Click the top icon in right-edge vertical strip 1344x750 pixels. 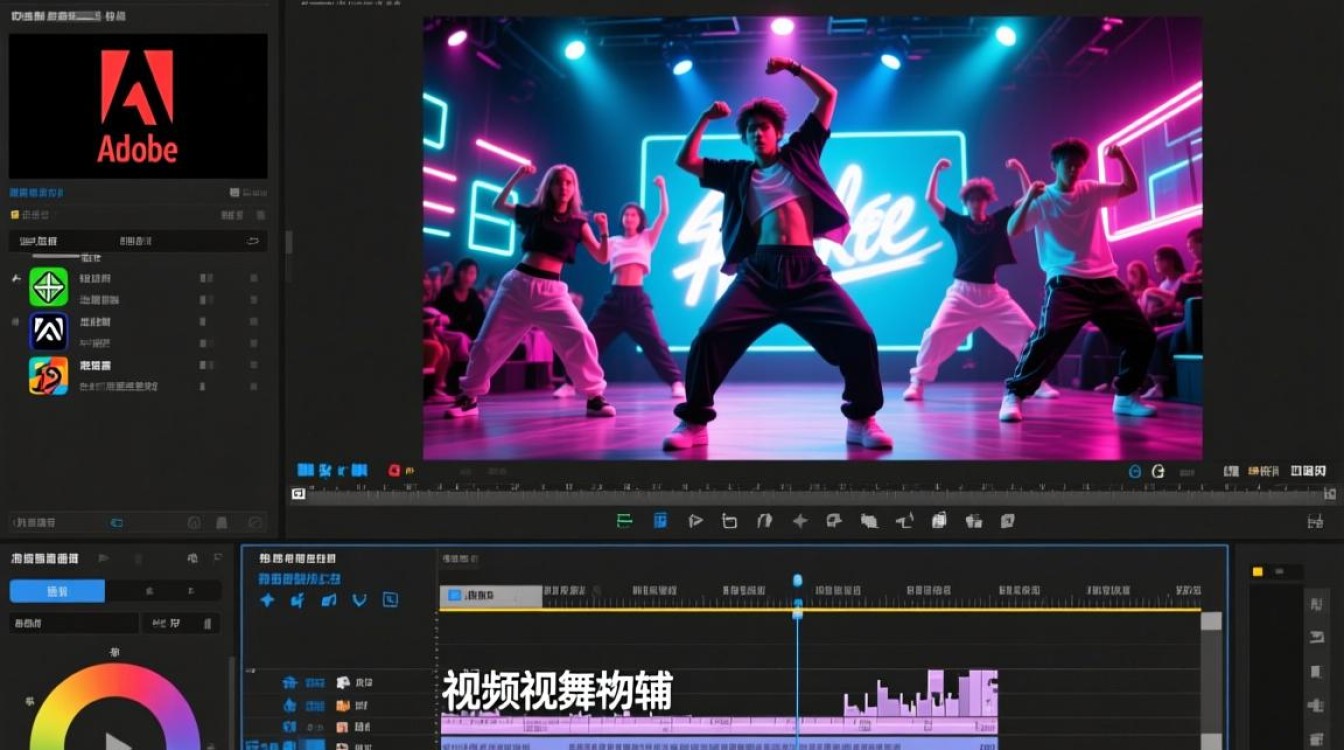coord(1317,606)
